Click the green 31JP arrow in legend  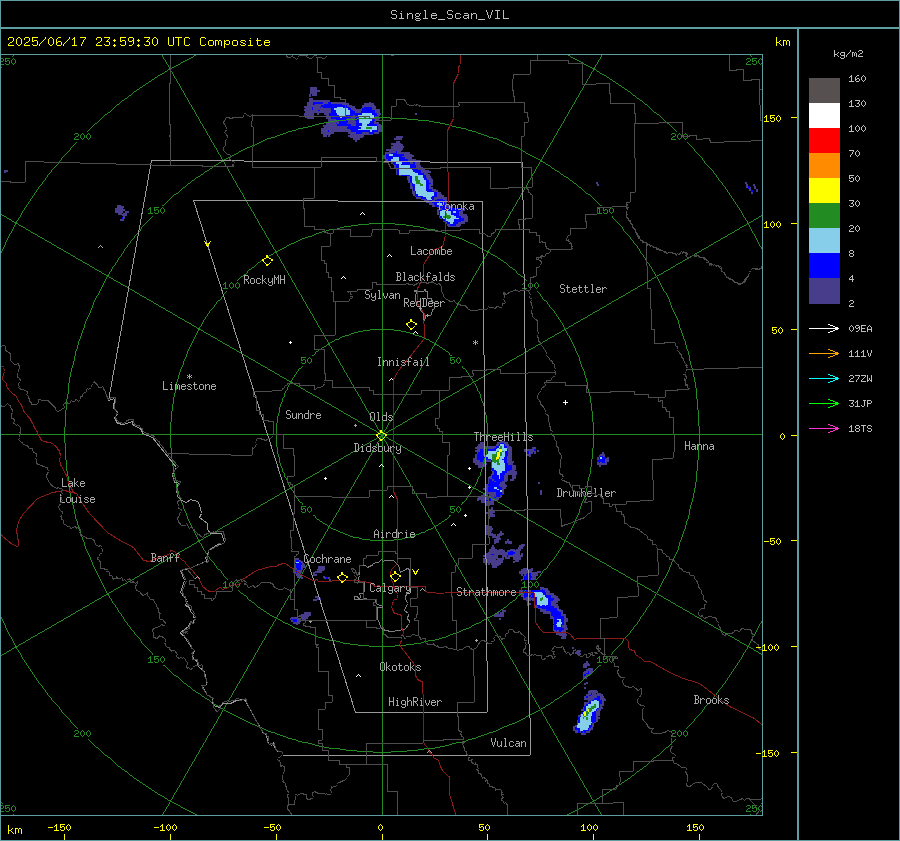[824, 404]
